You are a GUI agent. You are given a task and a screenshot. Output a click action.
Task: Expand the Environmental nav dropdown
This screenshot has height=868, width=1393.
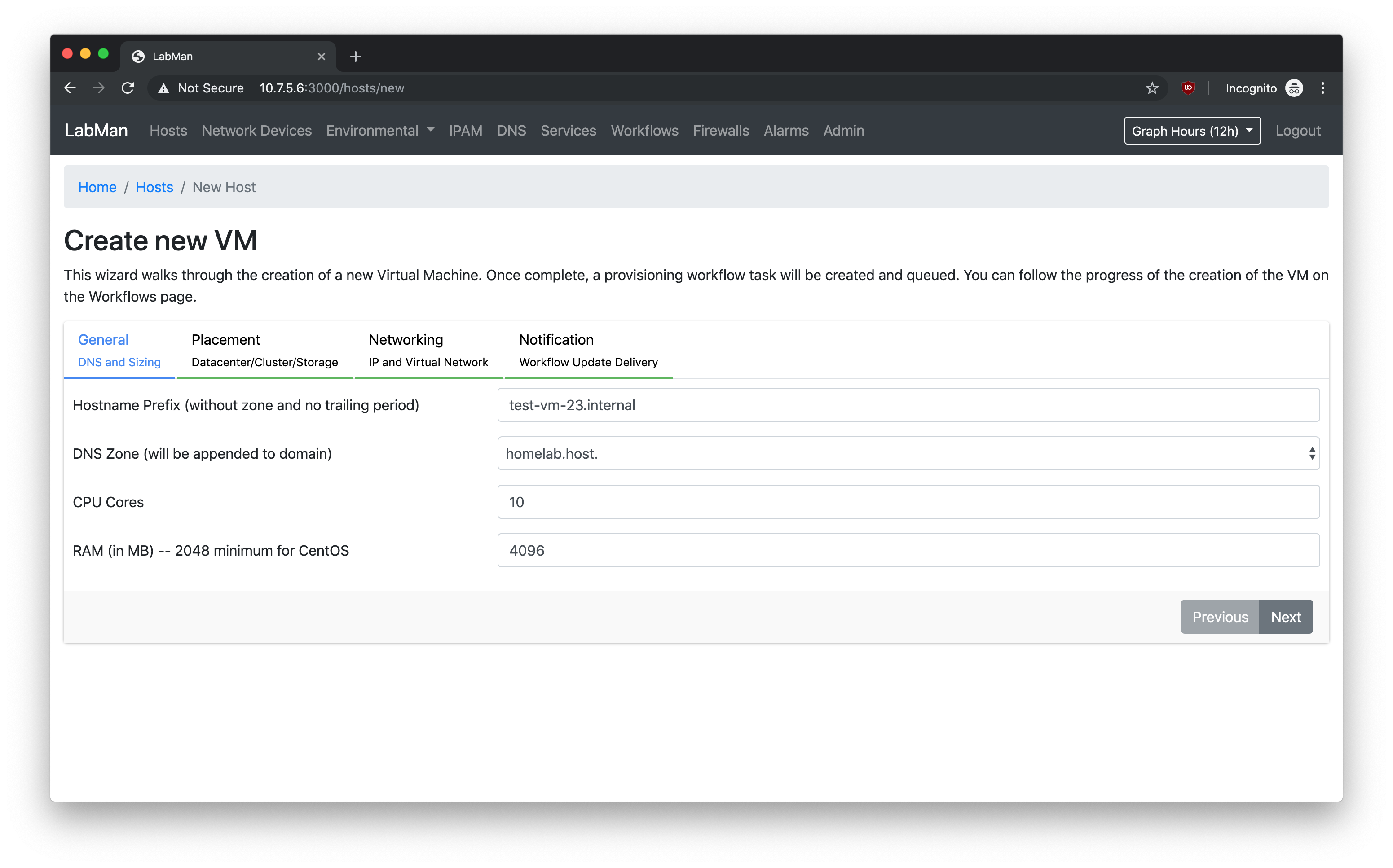pos(380,130)
